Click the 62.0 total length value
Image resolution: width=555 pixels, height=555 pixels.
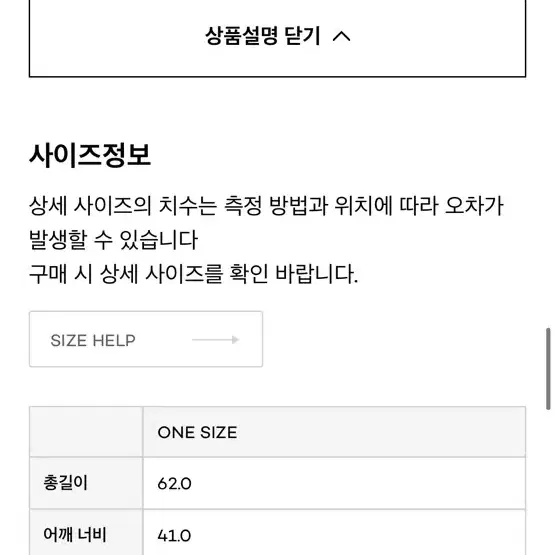coord(174,484)
